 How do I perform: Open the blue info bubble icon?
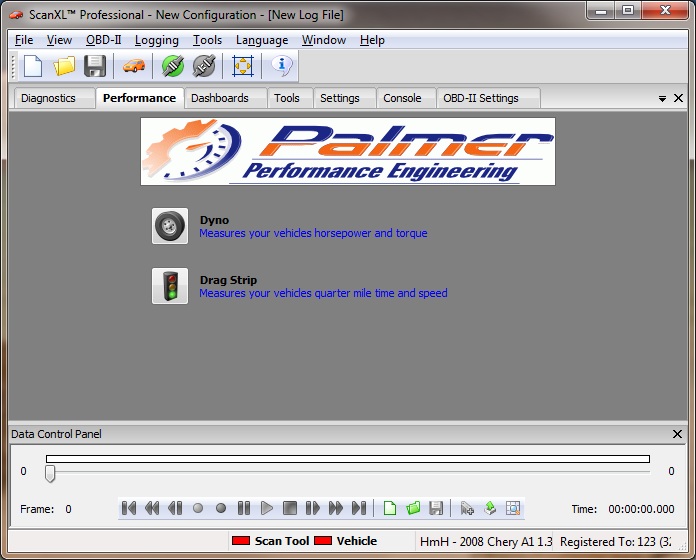(x=281, y=67)
